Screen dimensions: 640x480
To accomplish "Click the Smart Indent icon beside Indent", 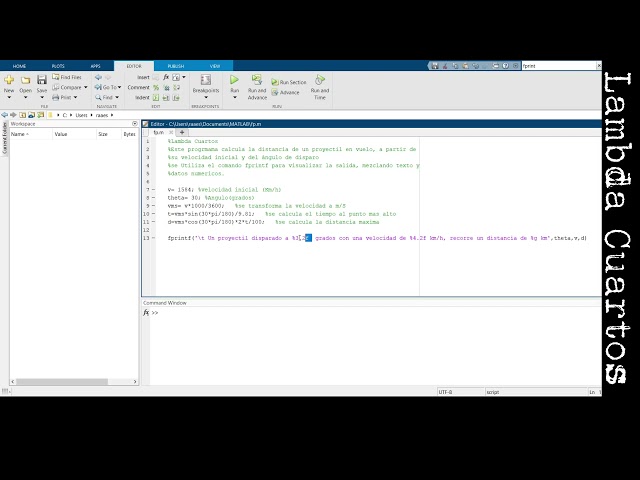I will pos(156,98).
